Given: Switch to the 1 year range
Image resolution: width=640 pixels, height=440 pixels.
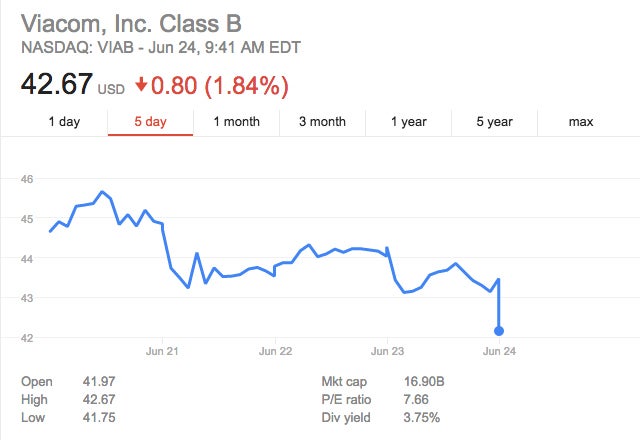Looking at the screenshot, I should [408, 122].
